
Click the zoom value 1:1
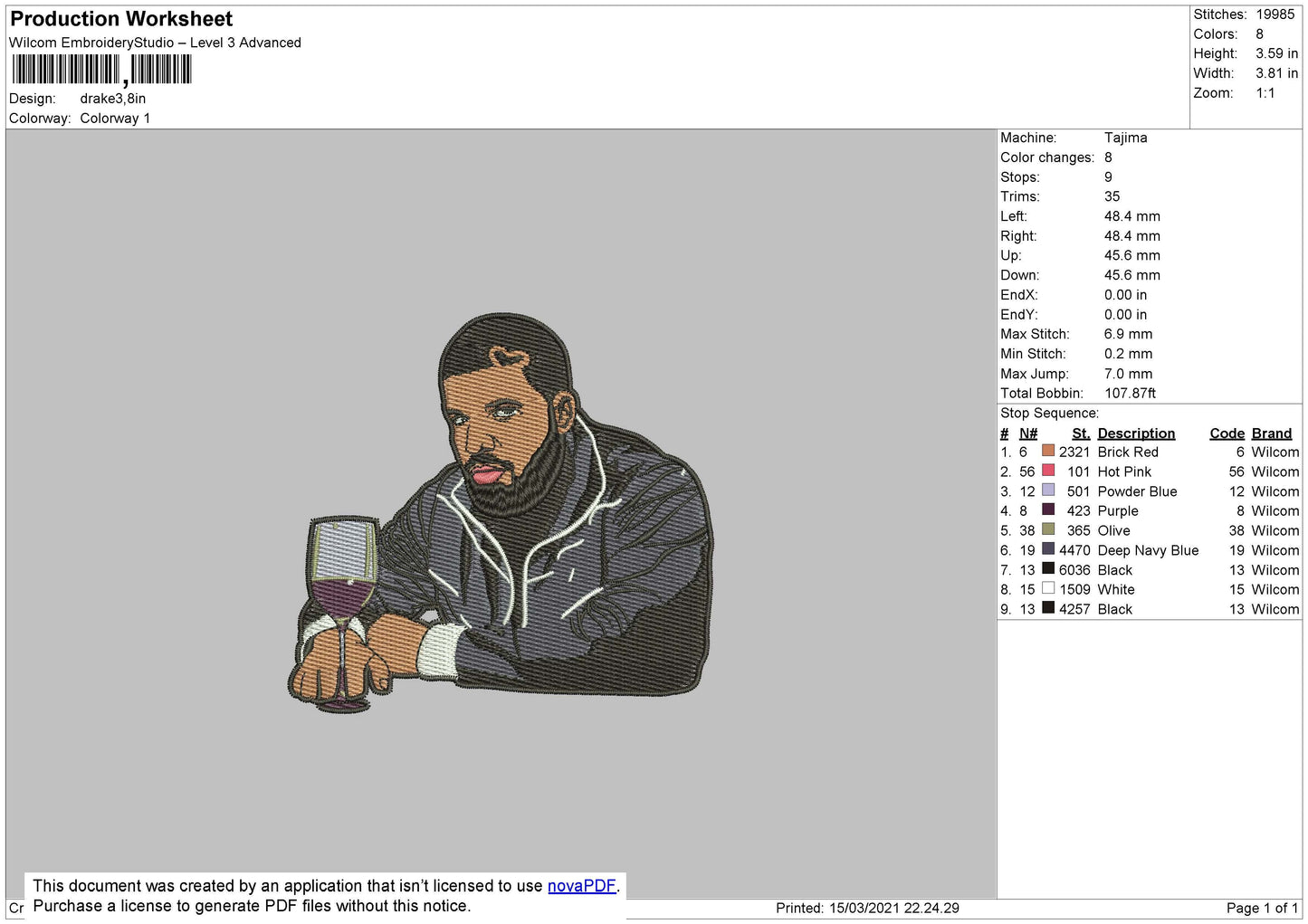[1265, 93]
